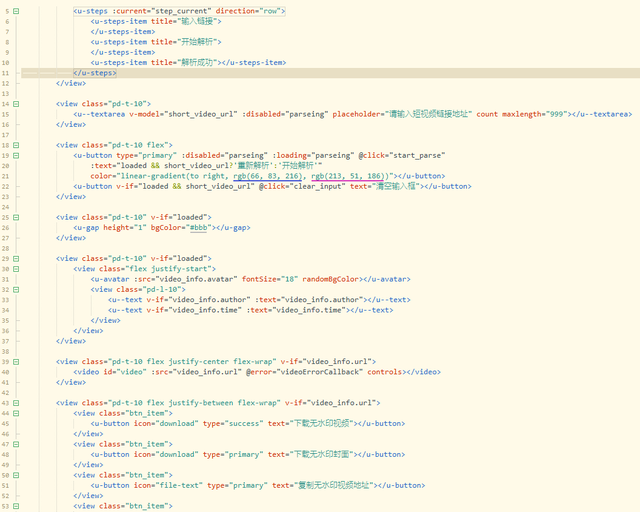The image size is (640, 512).
Task: Fold the btn_item view on line 50
Action: point(16,475)
